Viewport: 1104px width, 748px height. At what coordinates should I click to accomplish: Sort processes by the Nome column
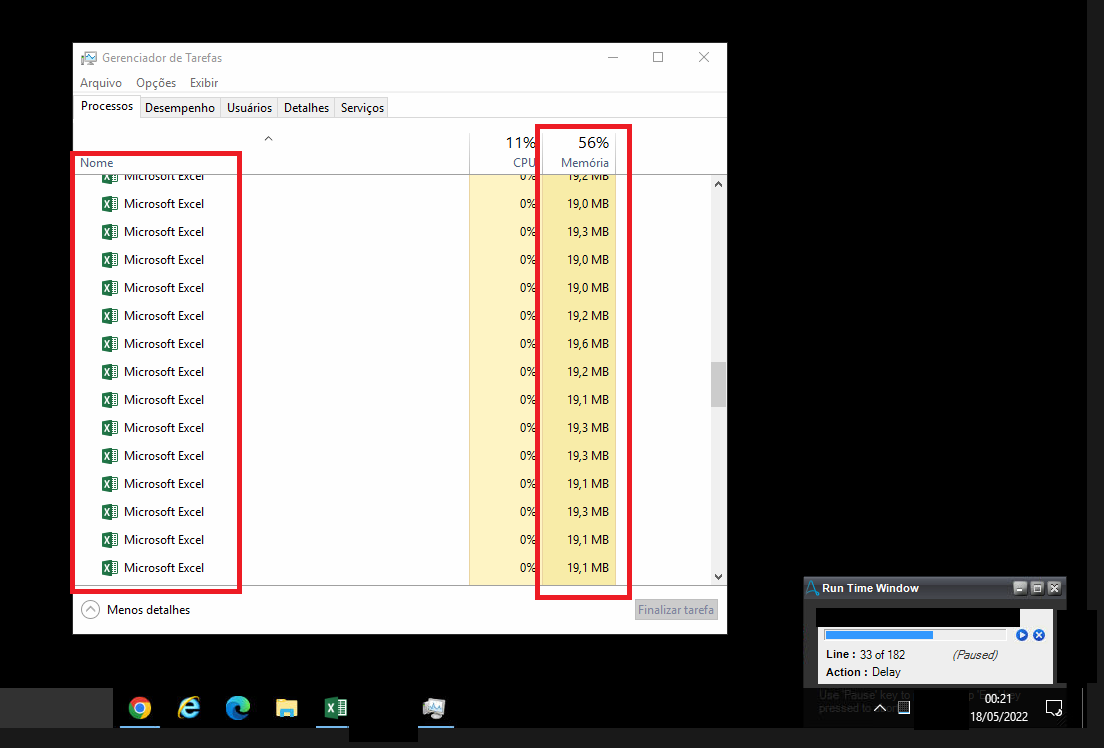click(x=96, y=163)
